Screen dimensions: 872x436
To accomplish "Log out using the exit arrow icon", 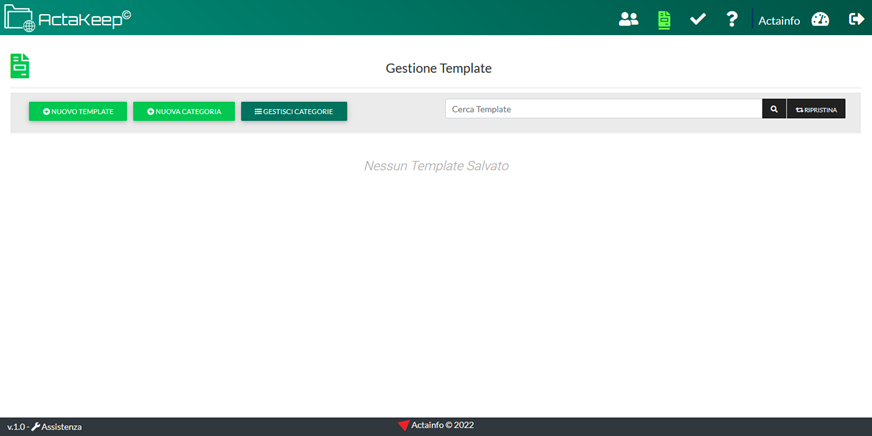I will (x=856, y=19).
